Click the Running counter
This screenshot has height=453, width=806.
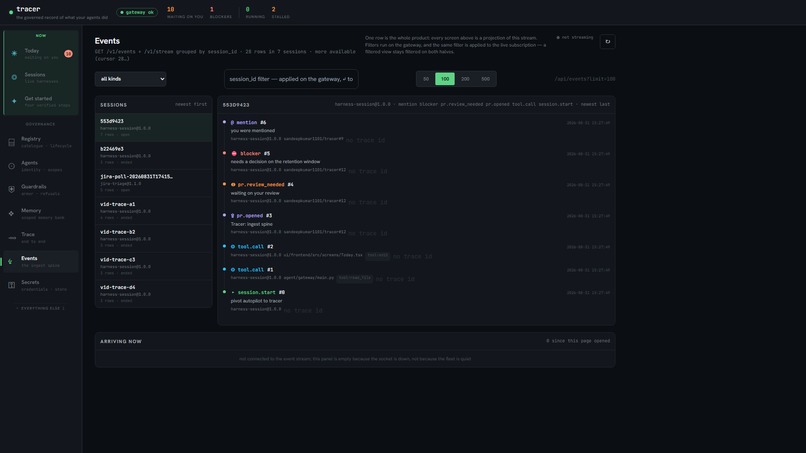(255, 13)
